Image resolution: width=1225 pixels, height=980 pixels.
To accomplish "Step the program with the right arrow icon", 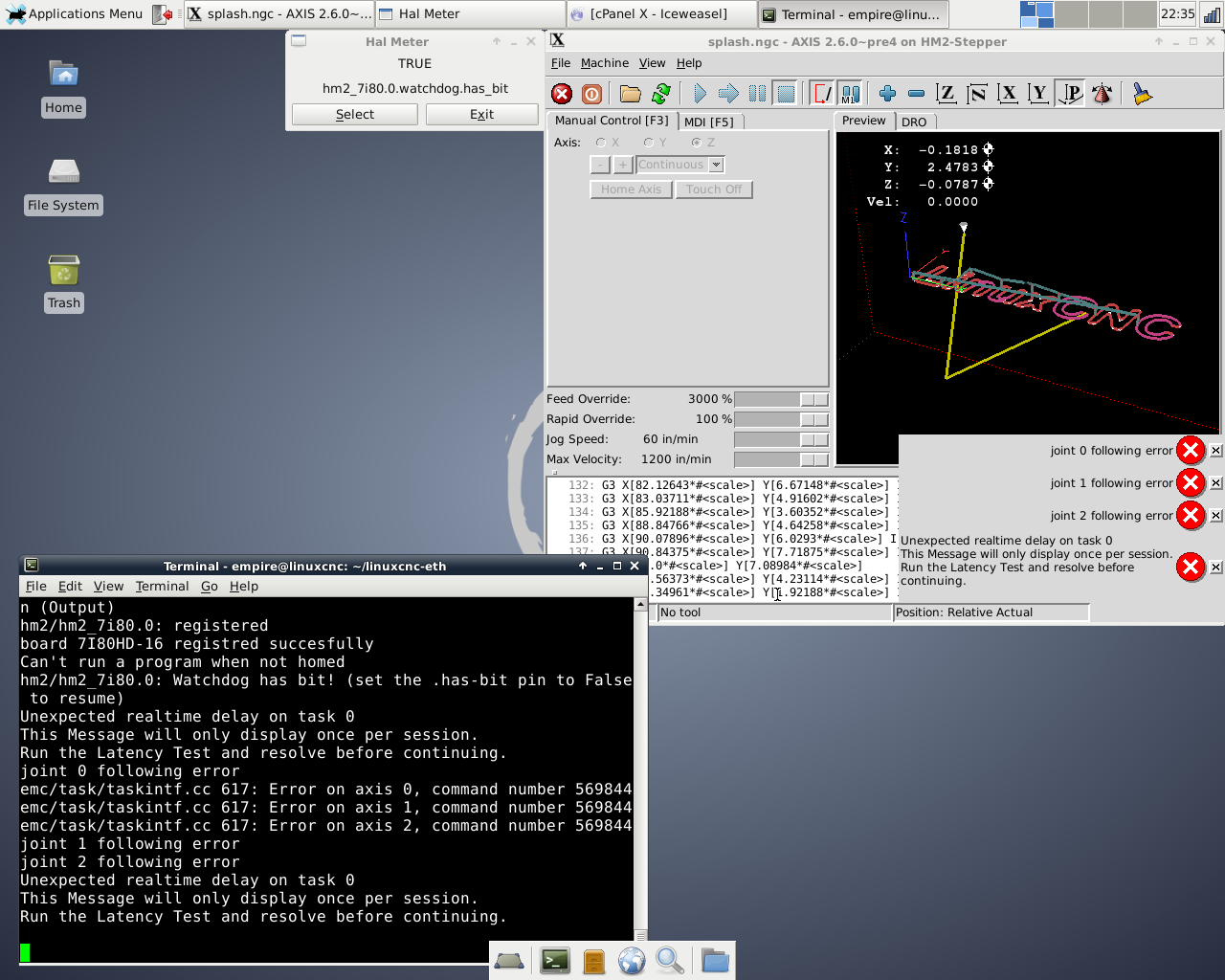I will (728, 94).
